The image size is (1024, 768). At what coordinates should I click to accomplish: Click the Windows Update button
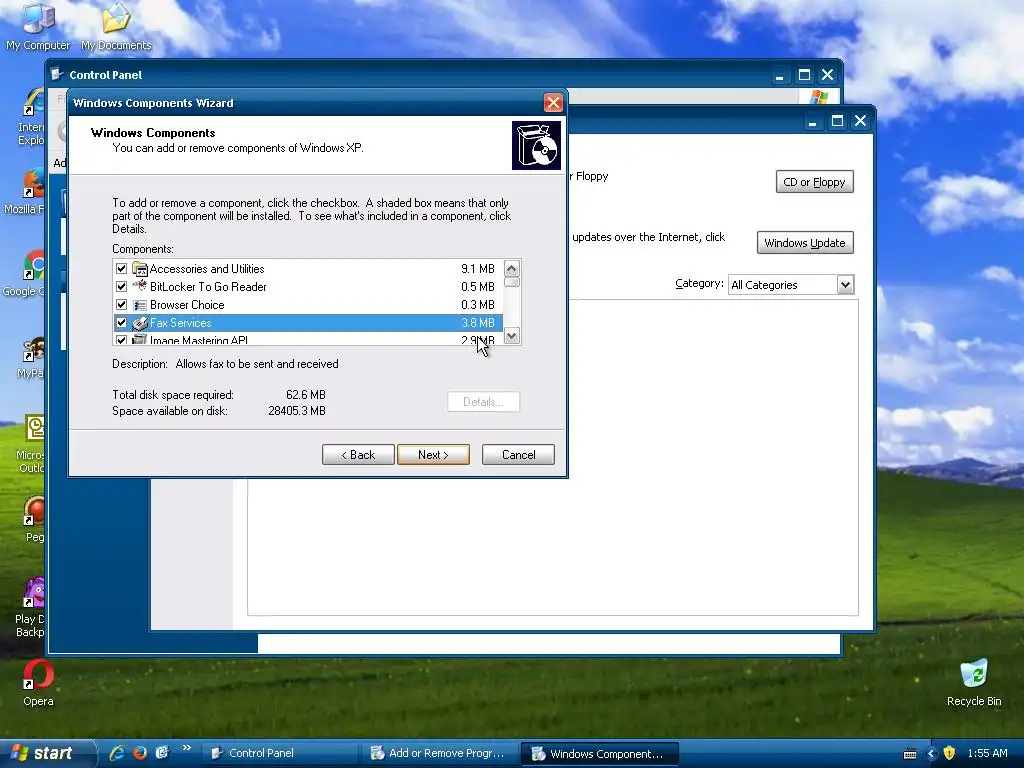[805, 243]
